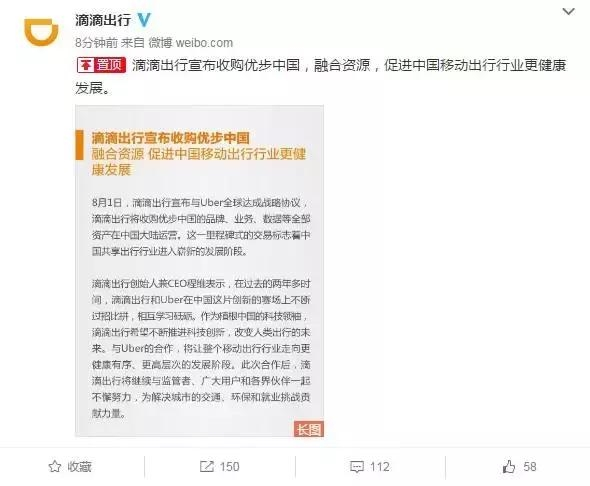Click the blue verified V badge
The width and height of the screenshot is (590, 486).
(x=143, y=20)
